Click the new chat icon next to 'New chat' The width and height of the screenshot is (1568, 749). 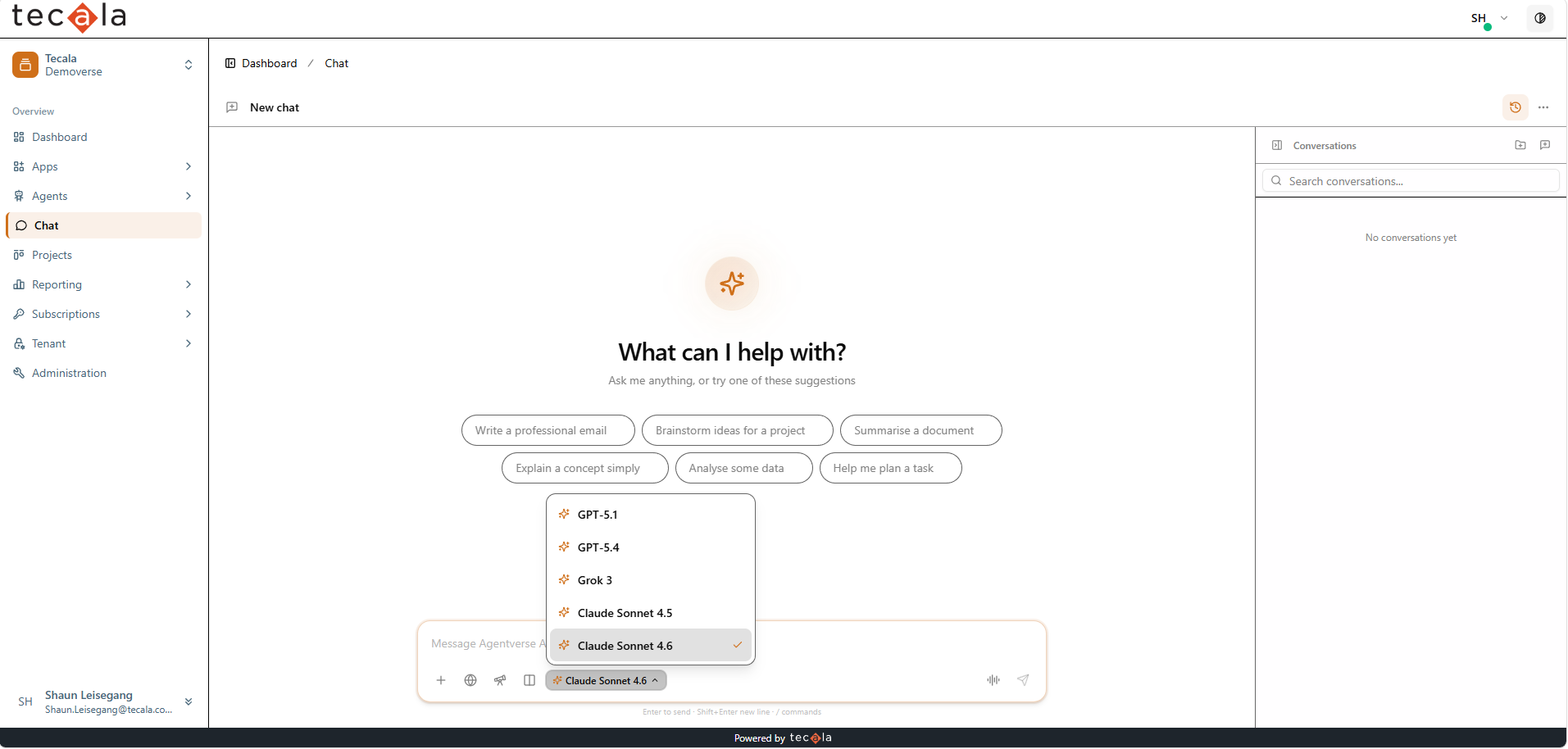232,107
